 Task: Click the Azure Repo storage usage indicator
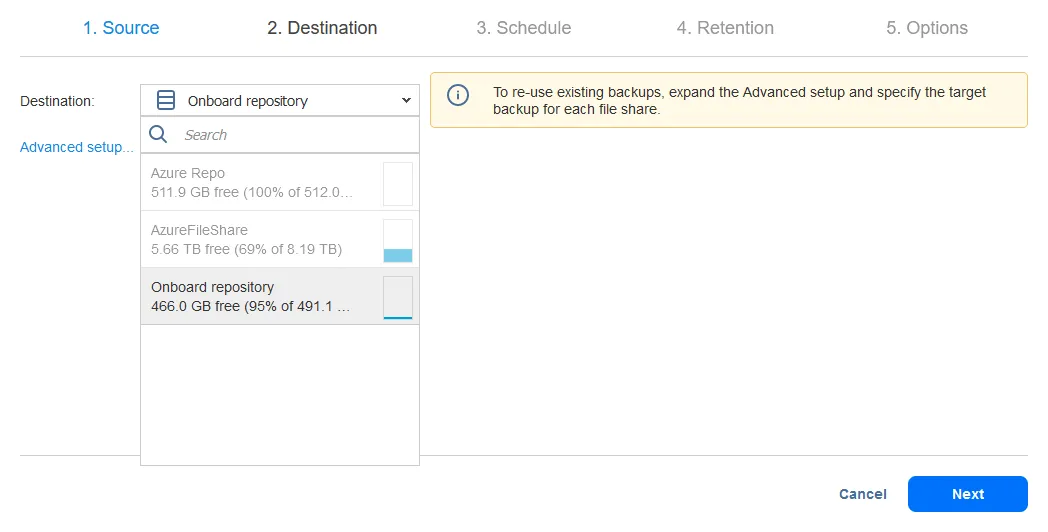pos(397,183)
